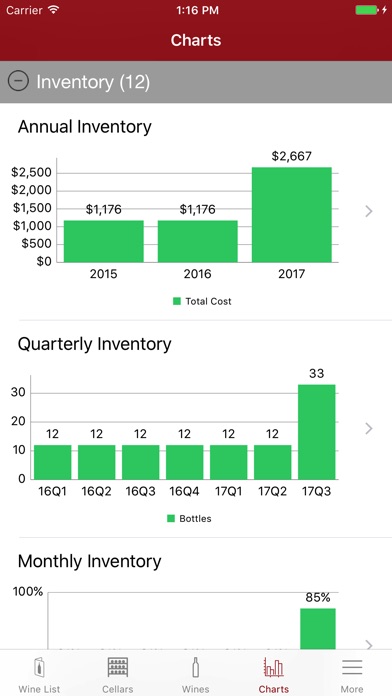The height and width of the screenshot is (696, 392).
Task: Open Quarterly Inventory details chevron
Action: coord(368,428)
